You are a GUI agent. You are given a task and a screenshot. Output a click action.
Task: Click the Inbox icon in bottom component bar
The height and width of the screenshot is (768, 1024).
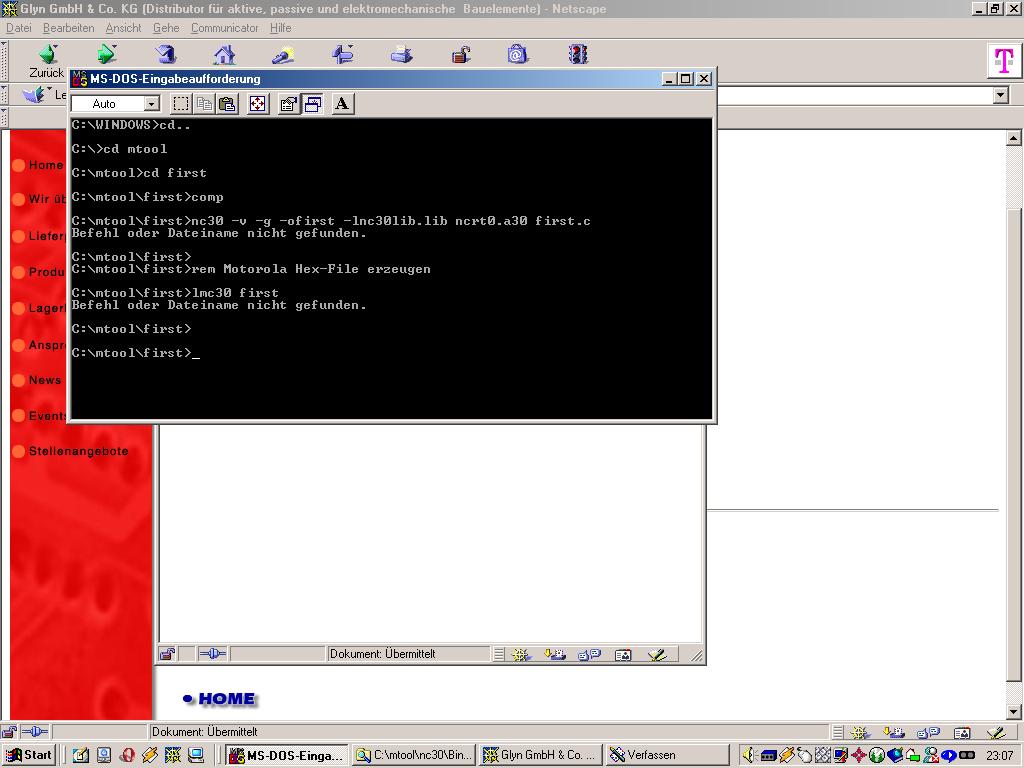pos(893,733)
